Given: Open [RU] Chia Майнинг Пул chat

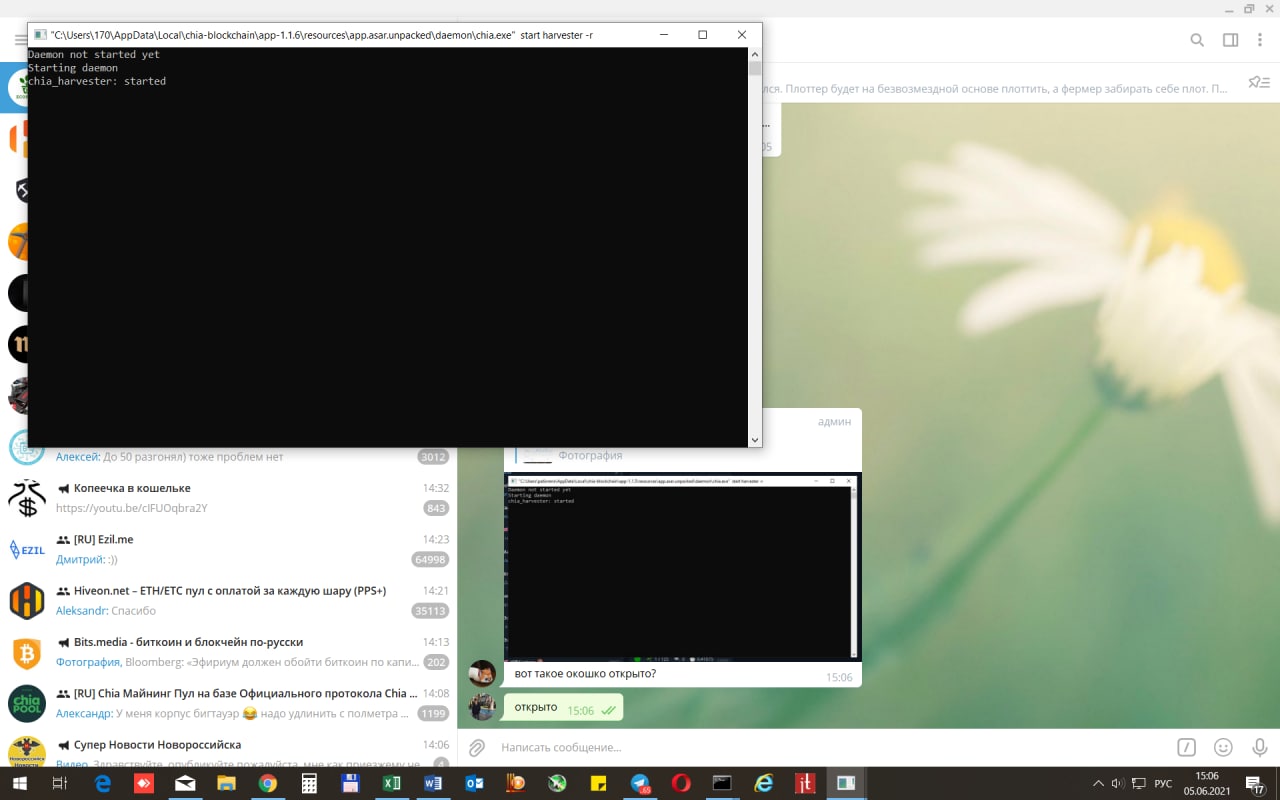Looking at the screenshot, I should pos(228,703).
